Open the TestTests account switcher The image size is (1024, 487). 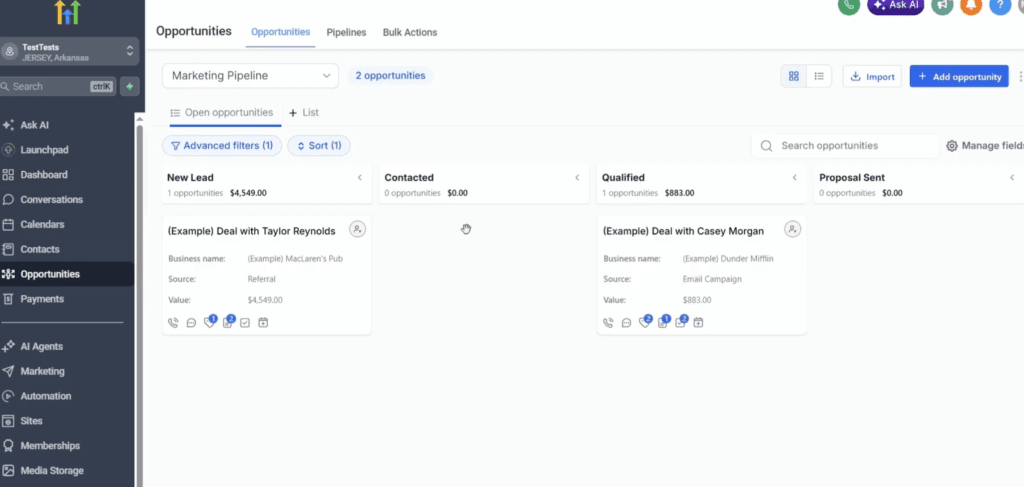click(69, 52)
